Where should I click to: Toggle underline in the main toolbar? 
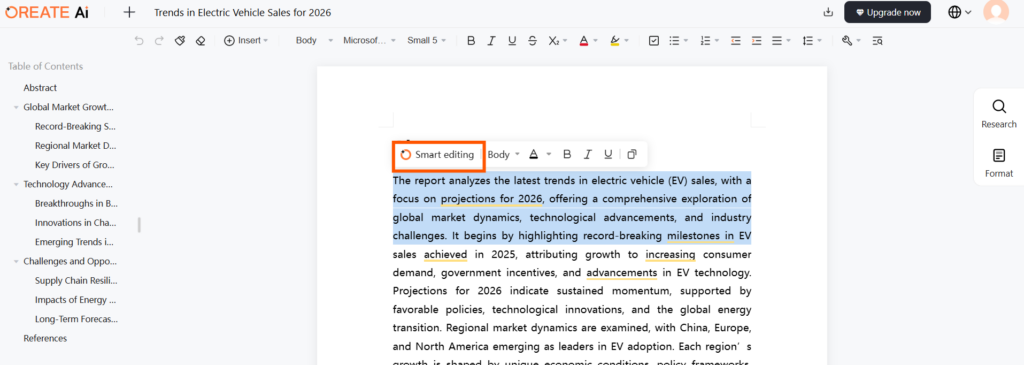click(x=512, y=40)
